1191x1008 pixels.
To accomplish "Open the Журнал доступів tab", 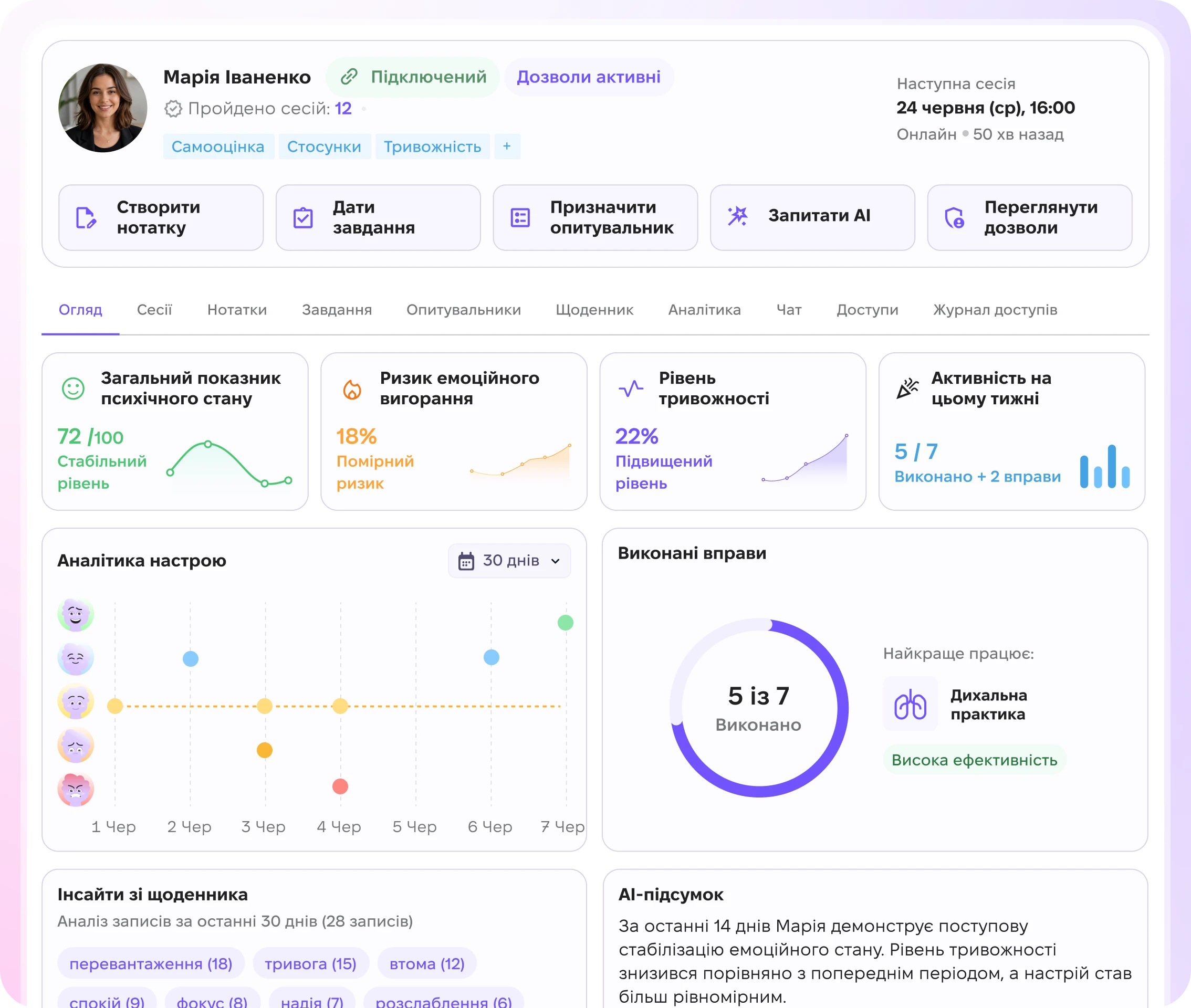I will [995, 310].
